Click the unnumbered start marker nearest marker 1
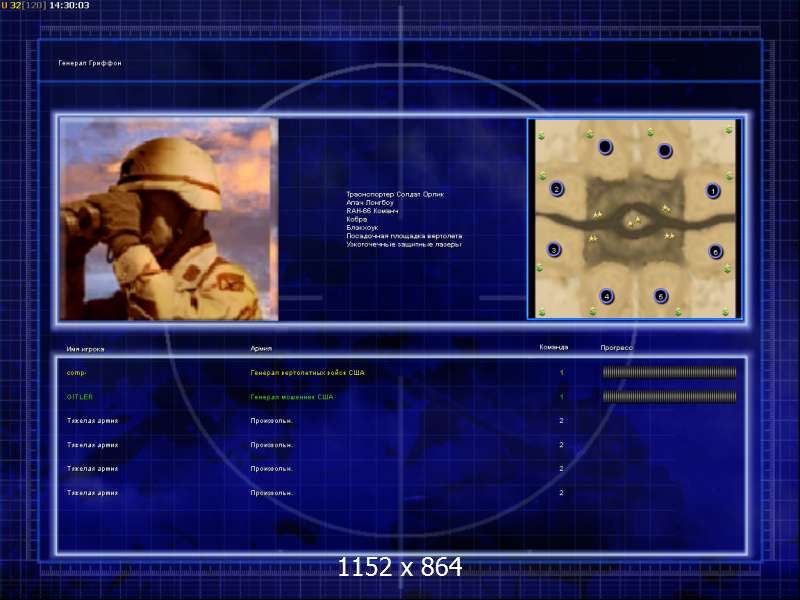This screenshot has height=600, width=800. tap(665, 151)
